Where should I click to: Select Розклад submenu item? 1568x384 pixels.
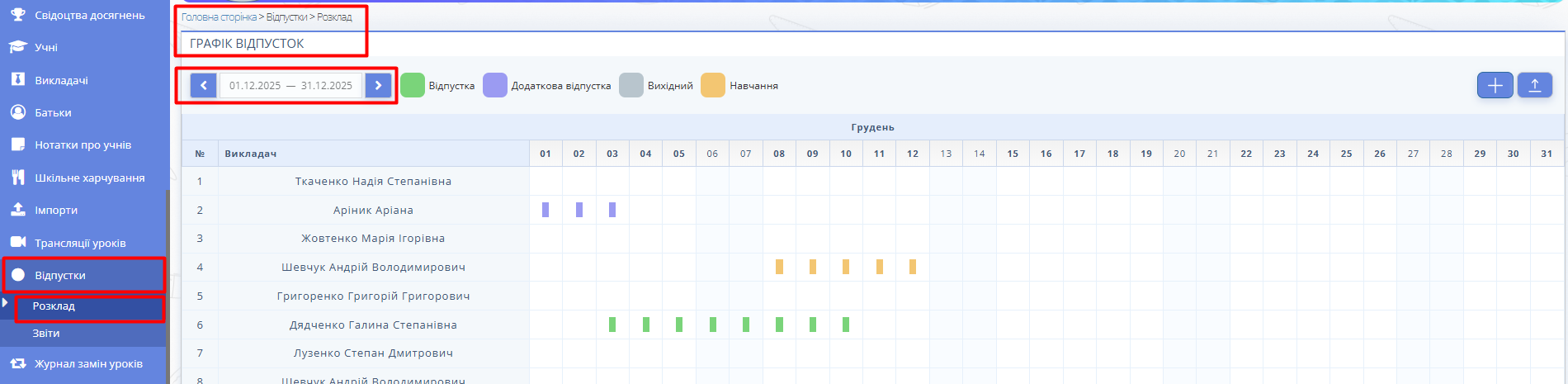click(x=54, y=306)
